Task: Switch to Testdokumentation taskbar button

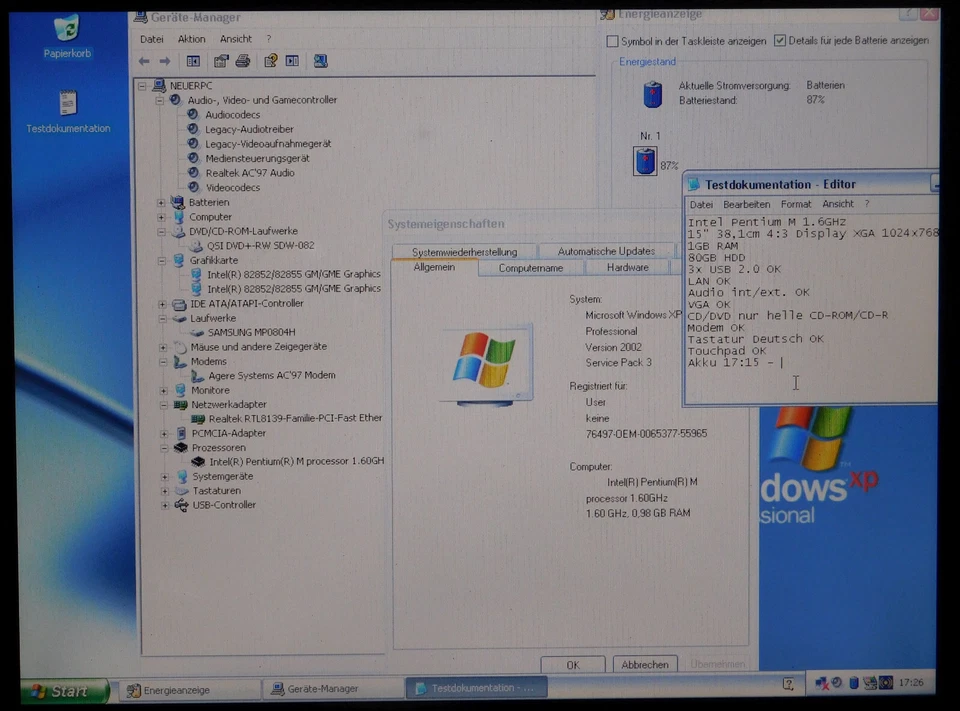Action: [476, 688]
